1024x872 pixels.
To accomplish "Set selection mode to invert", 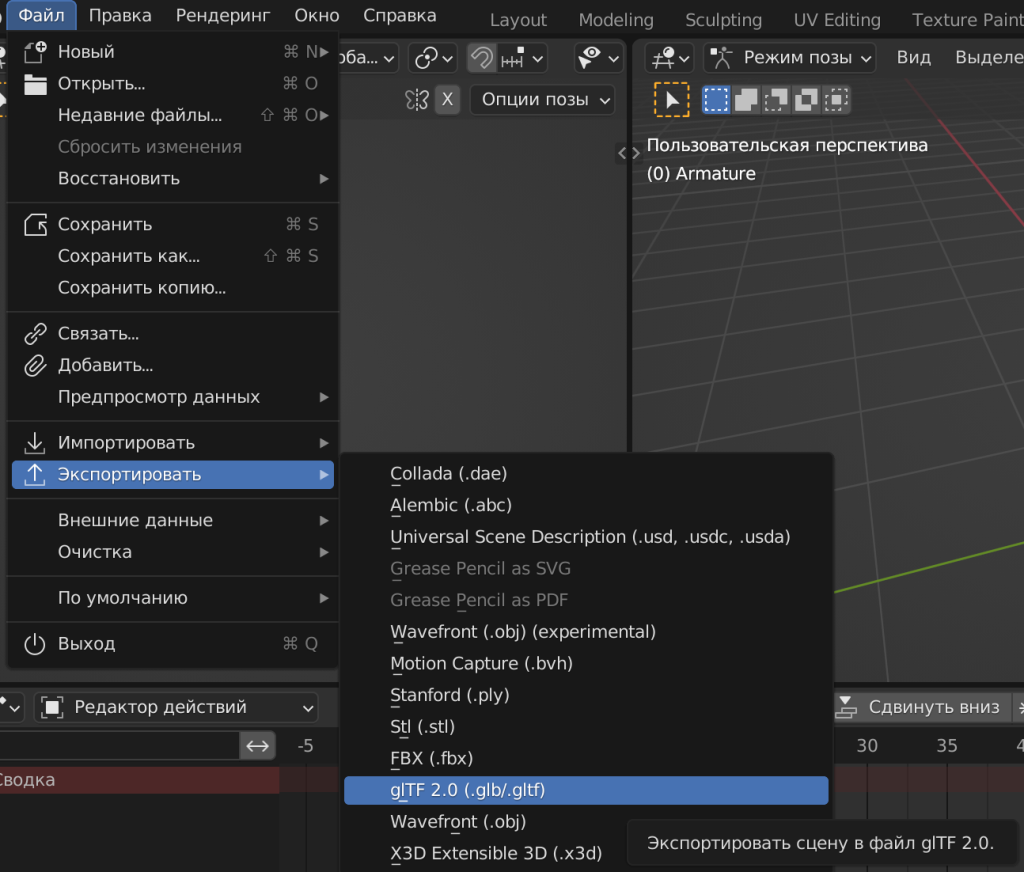I will pos(806,100).
